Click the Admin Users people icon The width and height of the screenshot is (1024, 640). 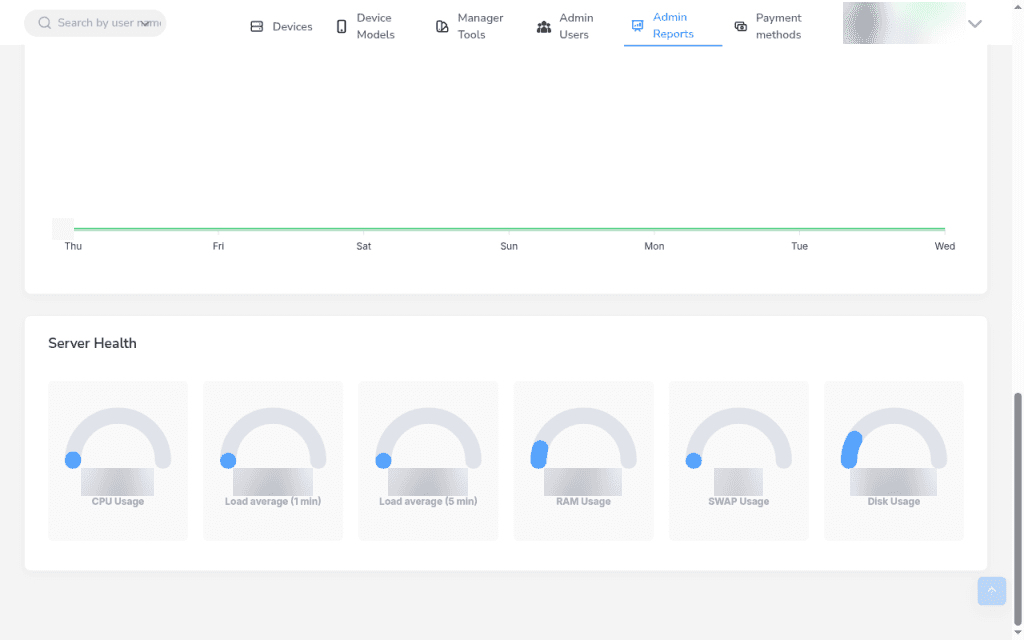pyautogui.click(x=544, y=27)
